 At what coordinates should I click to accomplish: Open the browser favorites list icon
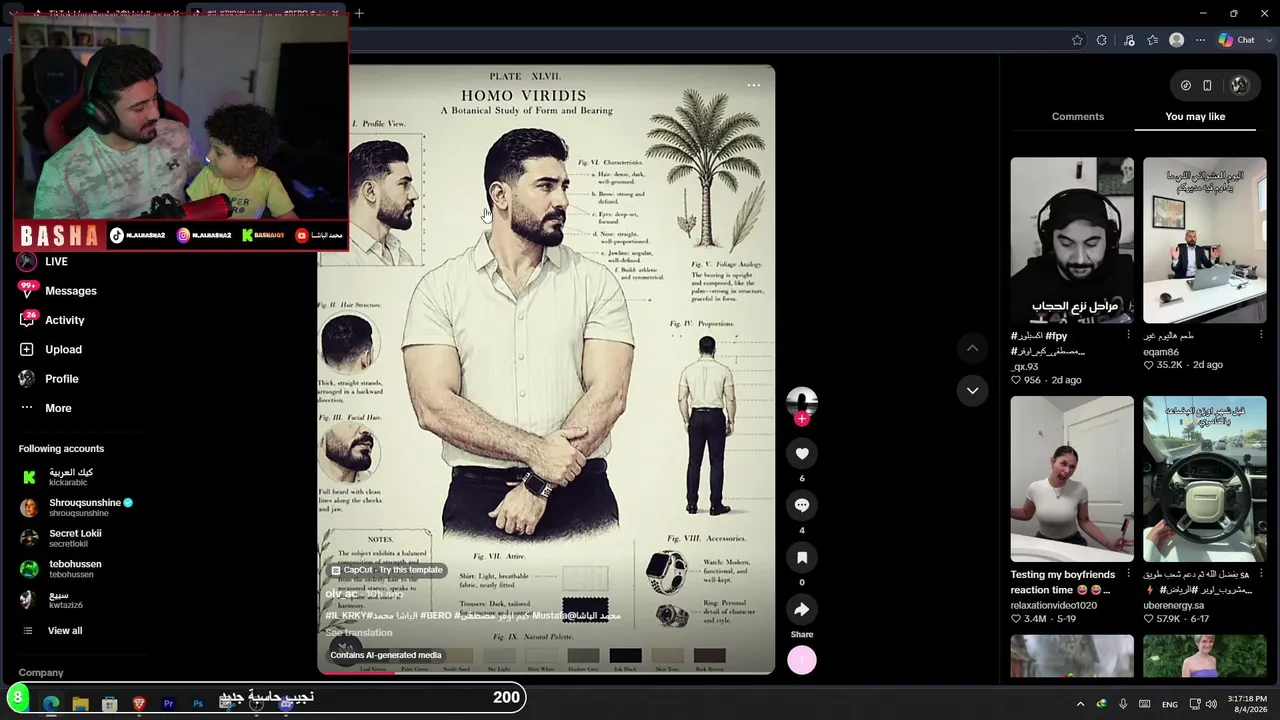(x=1153, y=40)
